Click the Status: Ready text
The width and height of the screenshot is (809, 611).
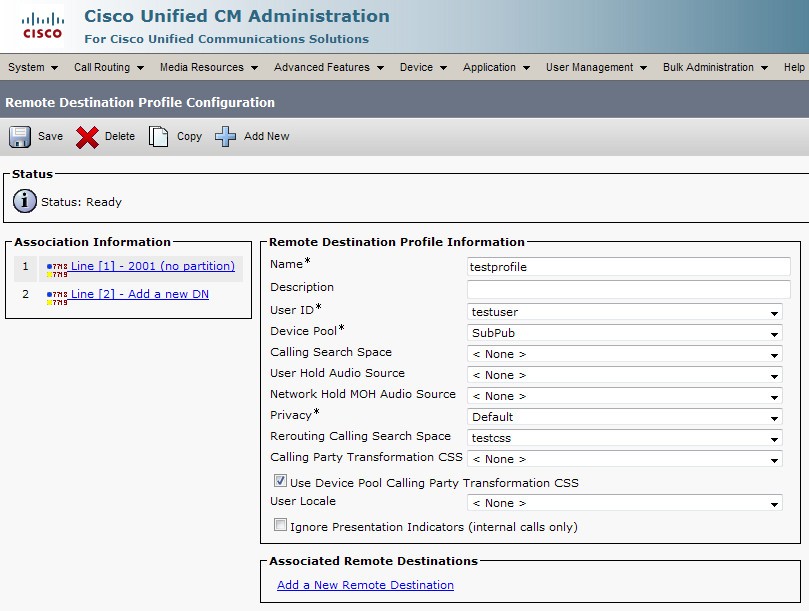tap(82, 202)
